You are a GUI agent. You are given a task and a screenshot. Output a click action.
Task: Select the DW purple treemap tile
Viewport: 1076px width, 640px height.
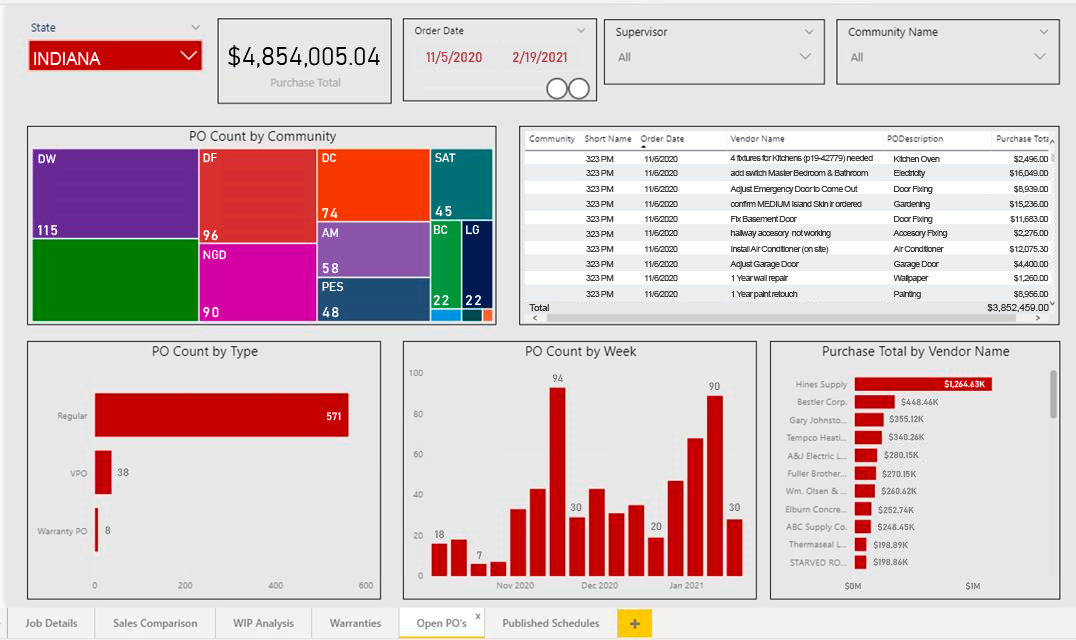pyautogui.click(x=115, y=193)
